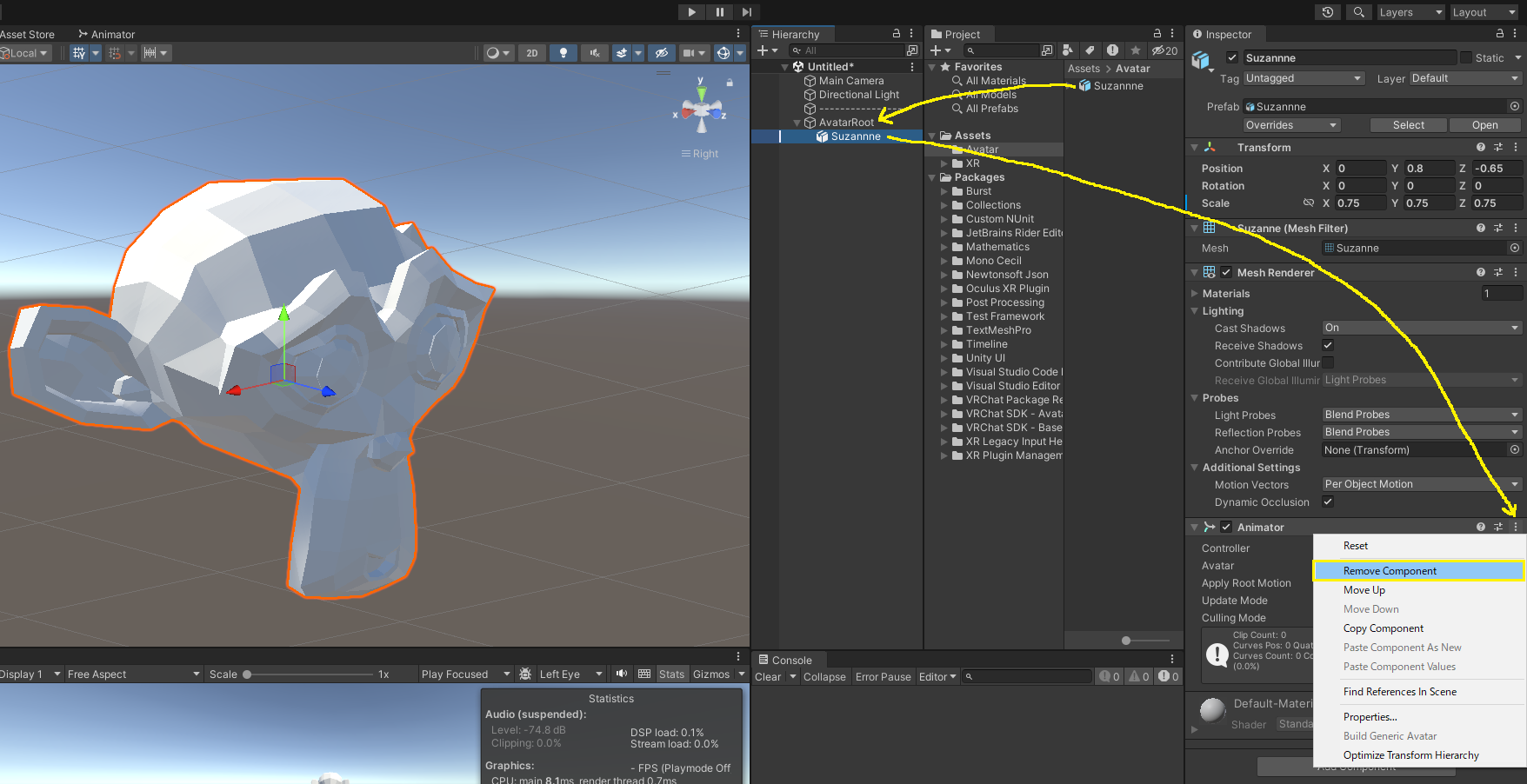
Task: Open the Layout dropdown
Action: tap(1484, 12)
